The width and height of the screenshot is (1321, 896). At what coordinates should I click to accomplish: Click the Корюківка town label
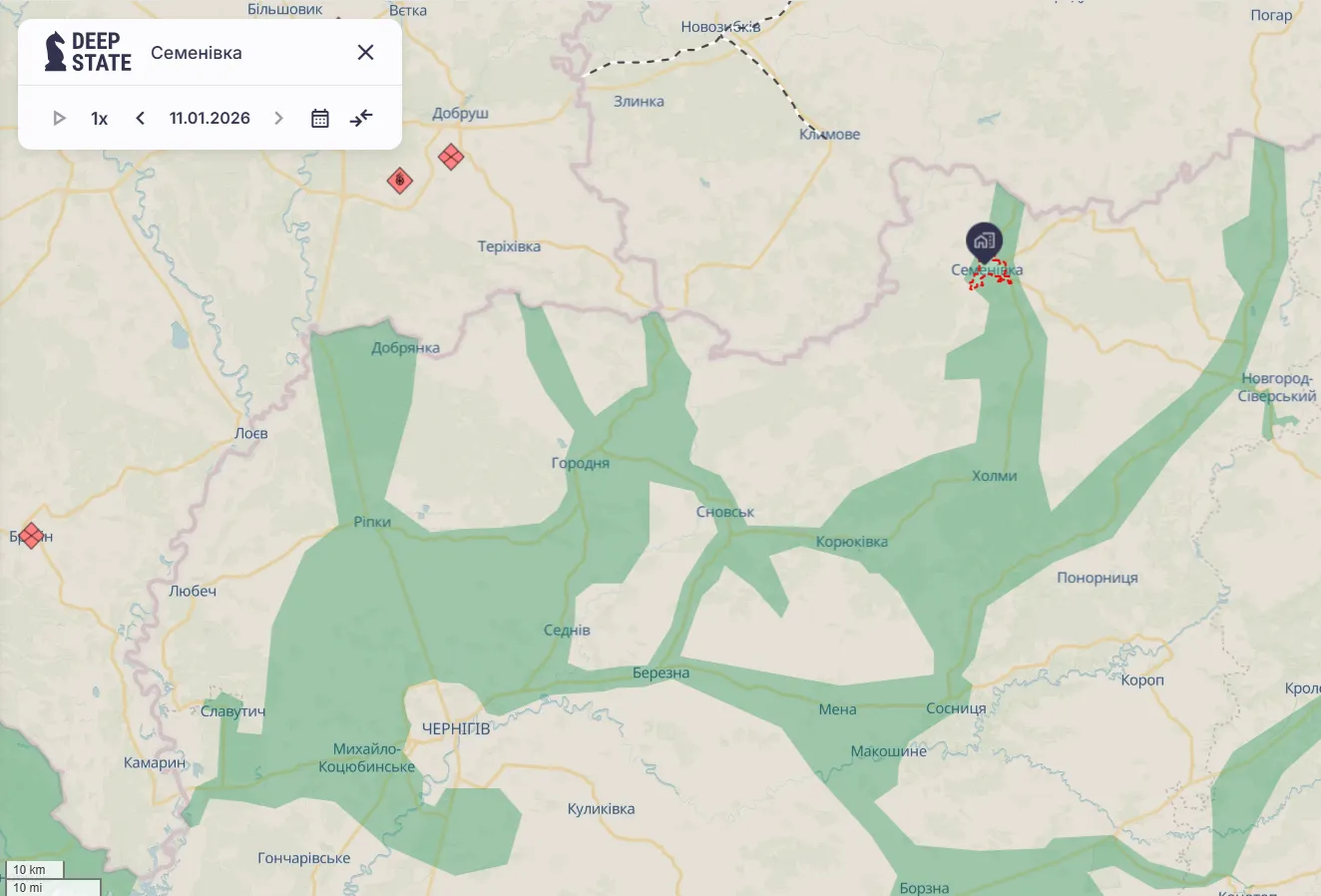tap(851, 542)
